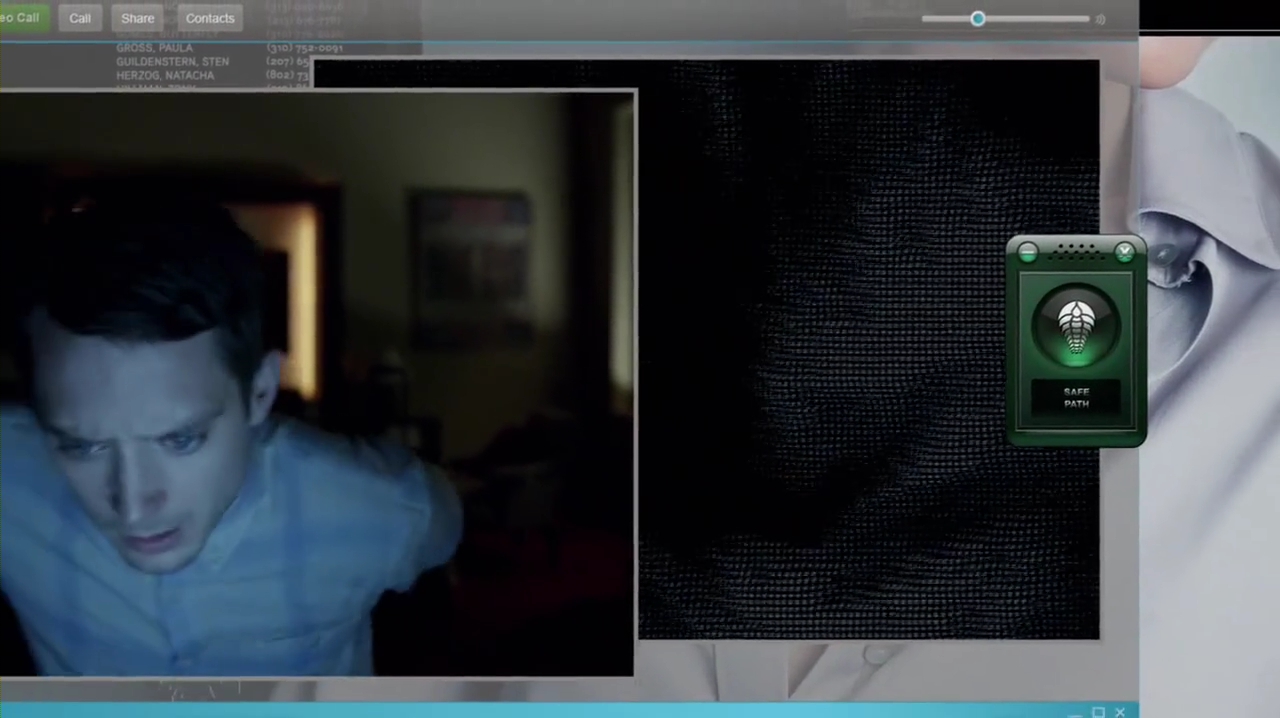Select the dark static video feed panel
This screenshot has height=718, width=1280.
point(868,349)
